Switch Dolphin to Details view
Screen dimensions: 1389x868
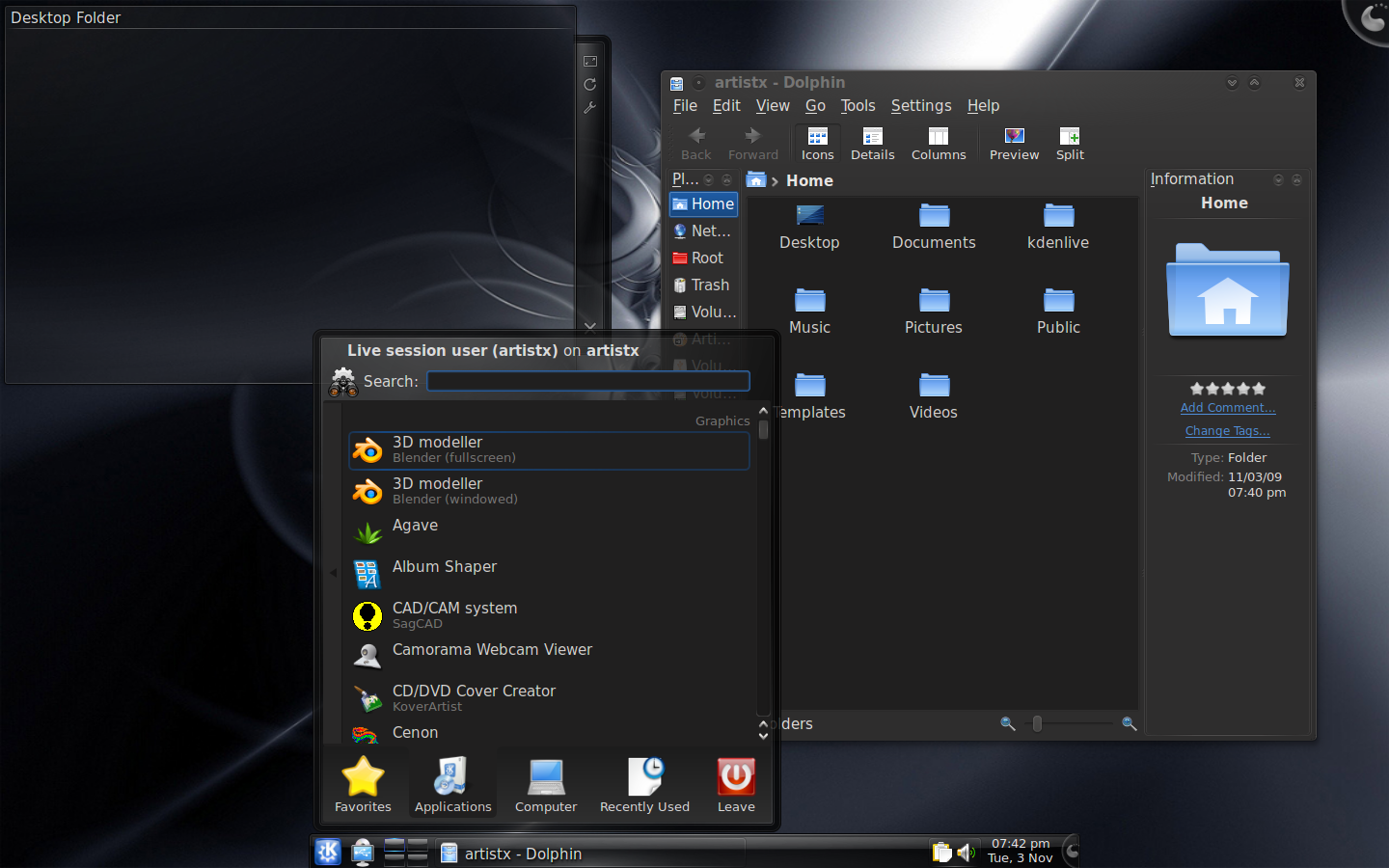click(872, 143)
